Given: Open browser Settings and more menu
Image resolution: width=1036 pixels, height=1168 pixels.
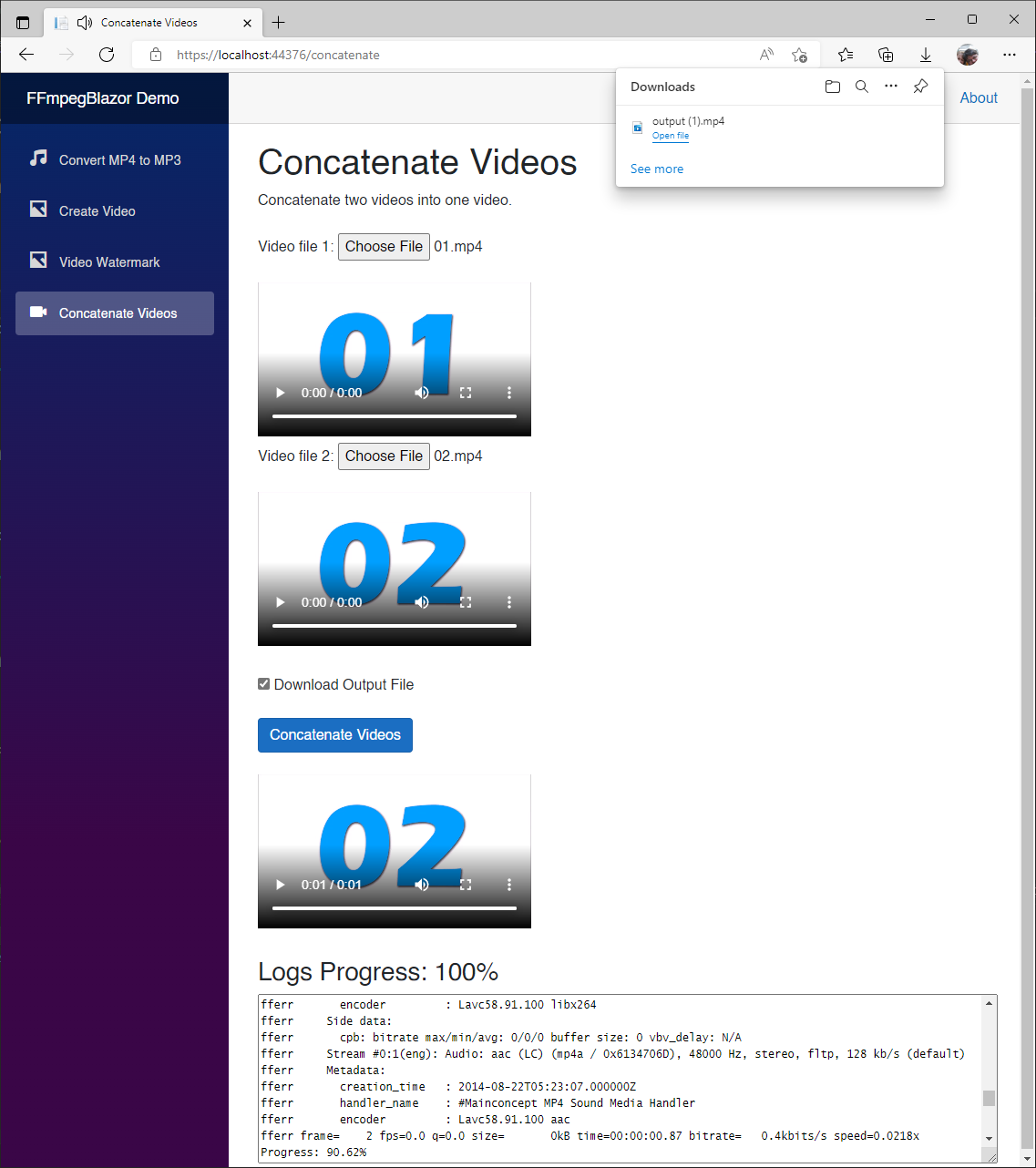Looking at the screenshot, I should pyautogui.click(x=1010, y=55).
